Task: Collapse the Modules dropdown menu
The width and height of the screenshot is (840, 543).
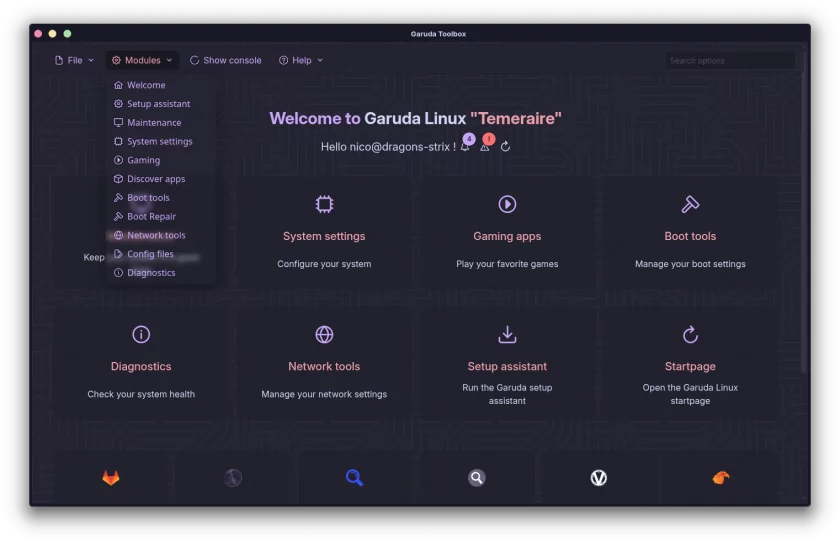Action: tap(142, 61)
